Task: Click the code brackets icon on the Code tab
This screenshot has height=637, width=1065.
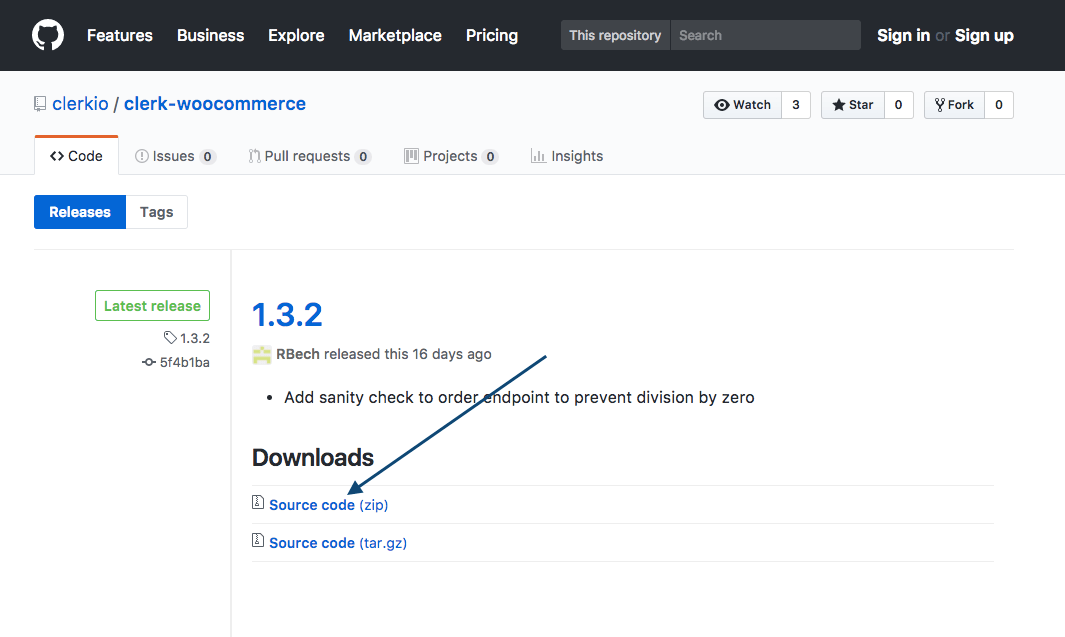Action: point(57,155)
